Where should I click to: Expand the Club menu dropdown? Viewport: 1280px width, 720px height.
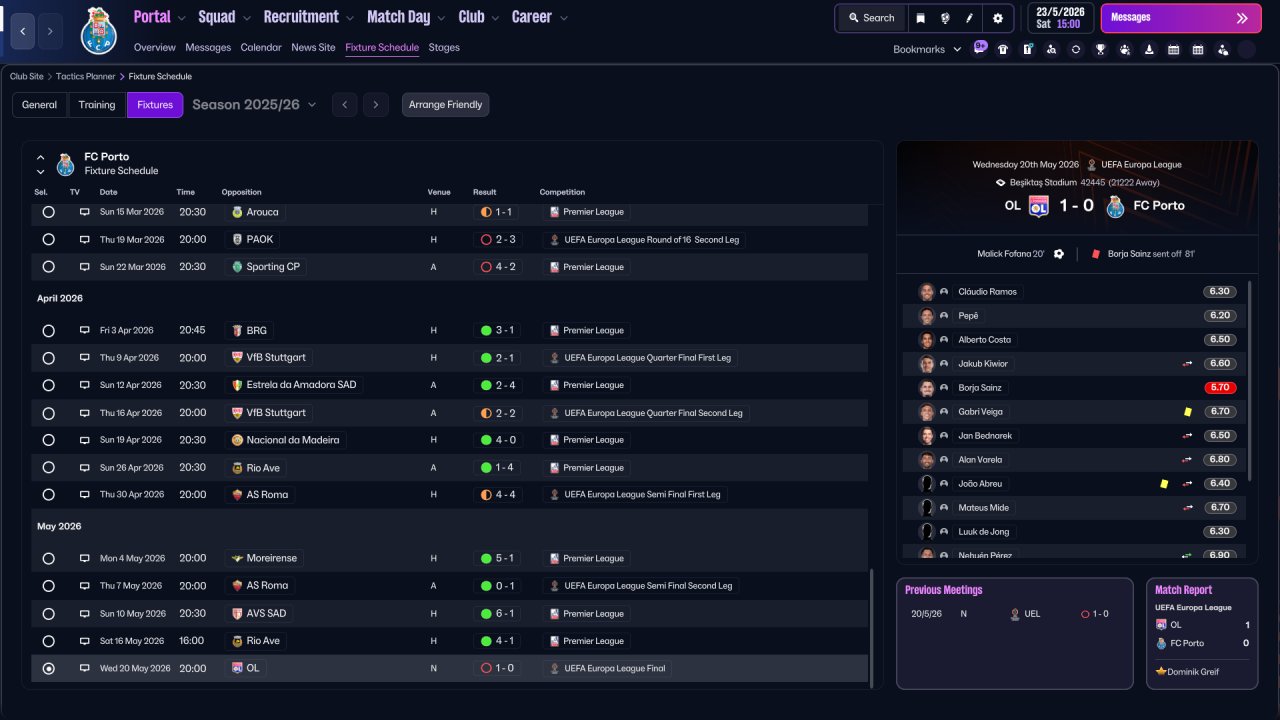tap(496, 18)
